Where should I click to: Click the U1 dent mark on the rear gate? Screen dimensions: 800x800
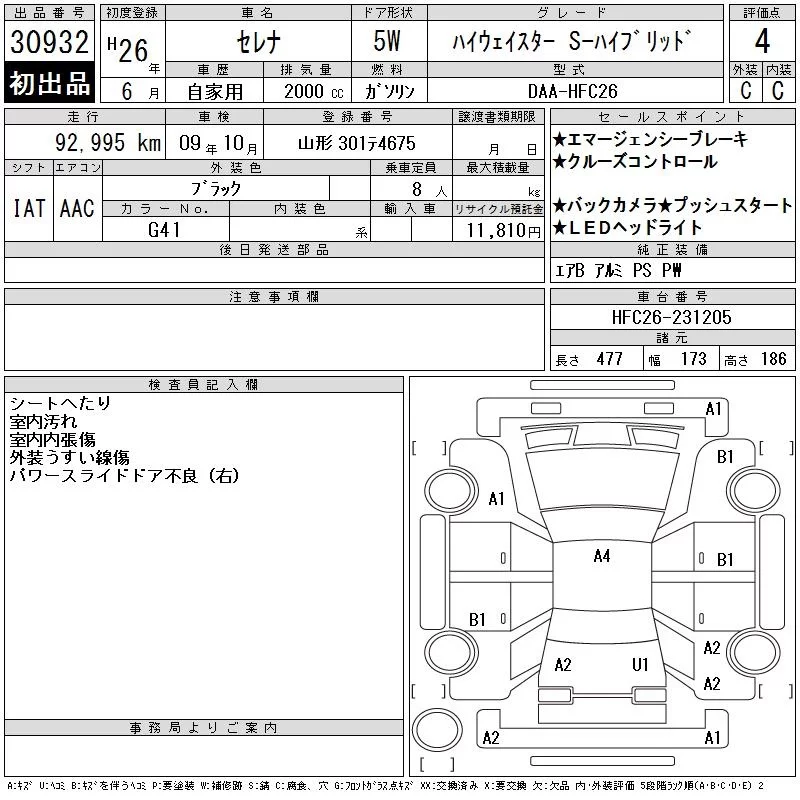point(640,664)
